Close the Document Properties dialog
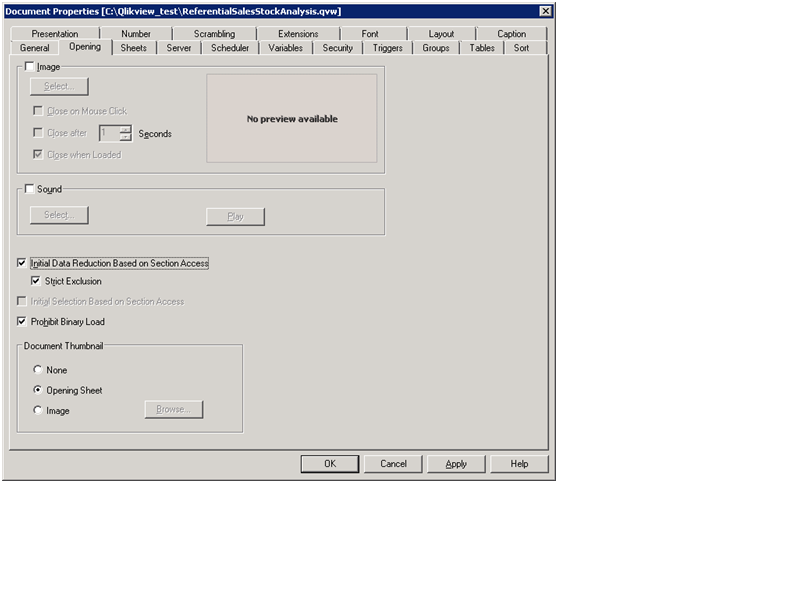 coord(545,11)
